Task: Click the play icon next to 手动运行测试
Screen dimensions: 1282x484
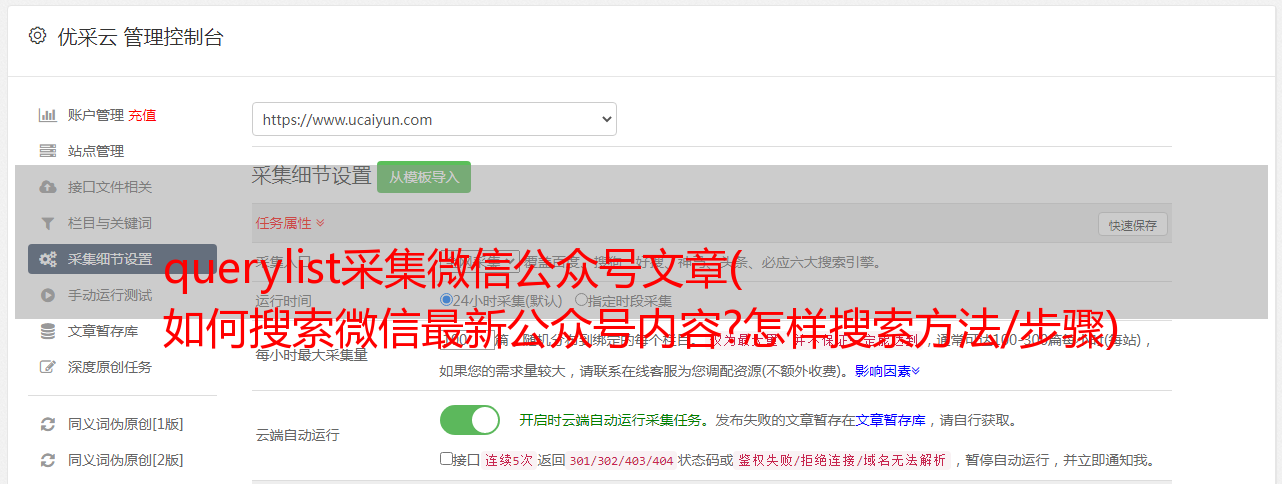Action: tap(47, 295)
